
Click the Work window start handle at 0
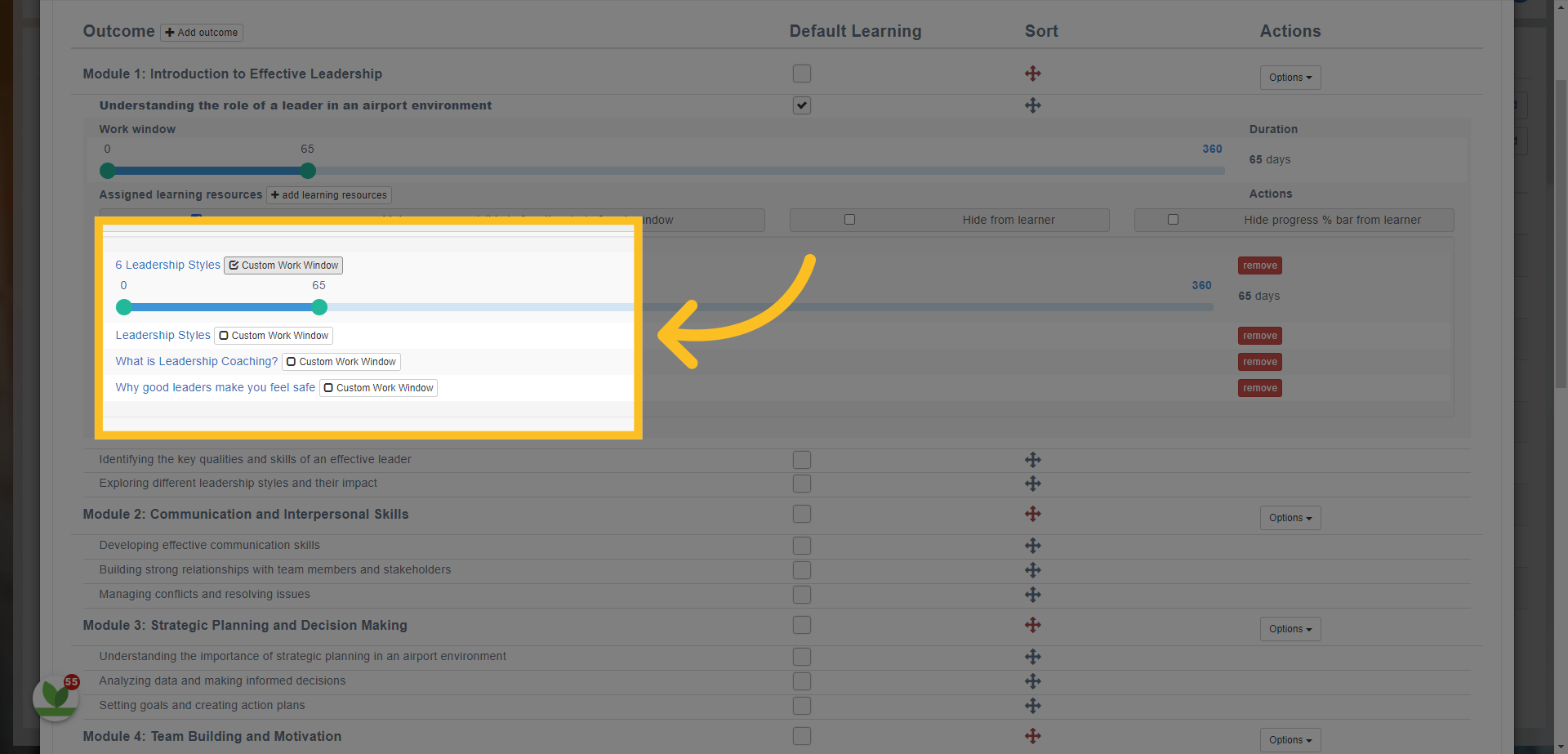point(107,171)
